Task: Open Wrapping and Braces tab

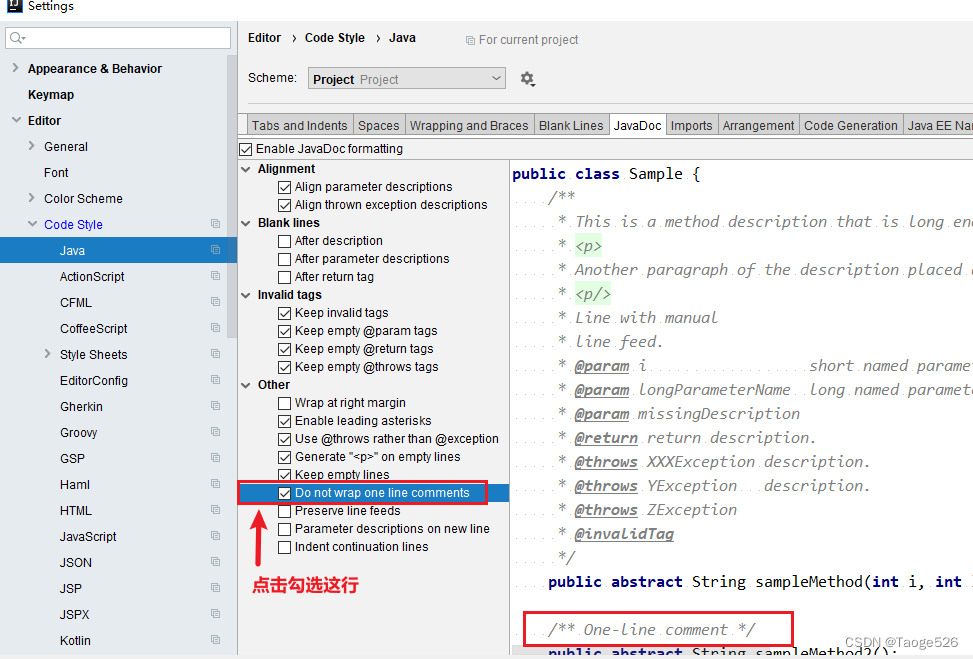Action: coord(469,125)
